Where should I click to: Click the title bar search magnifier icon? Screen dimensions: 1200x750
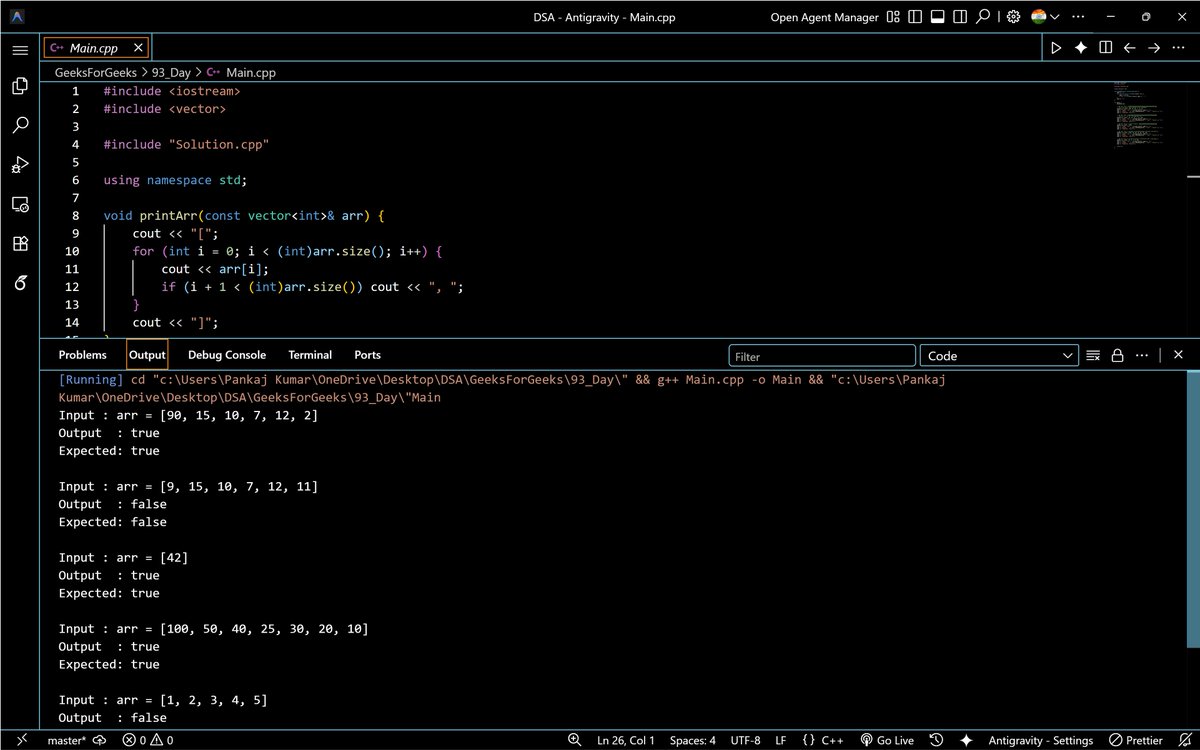tap(984, 17)
